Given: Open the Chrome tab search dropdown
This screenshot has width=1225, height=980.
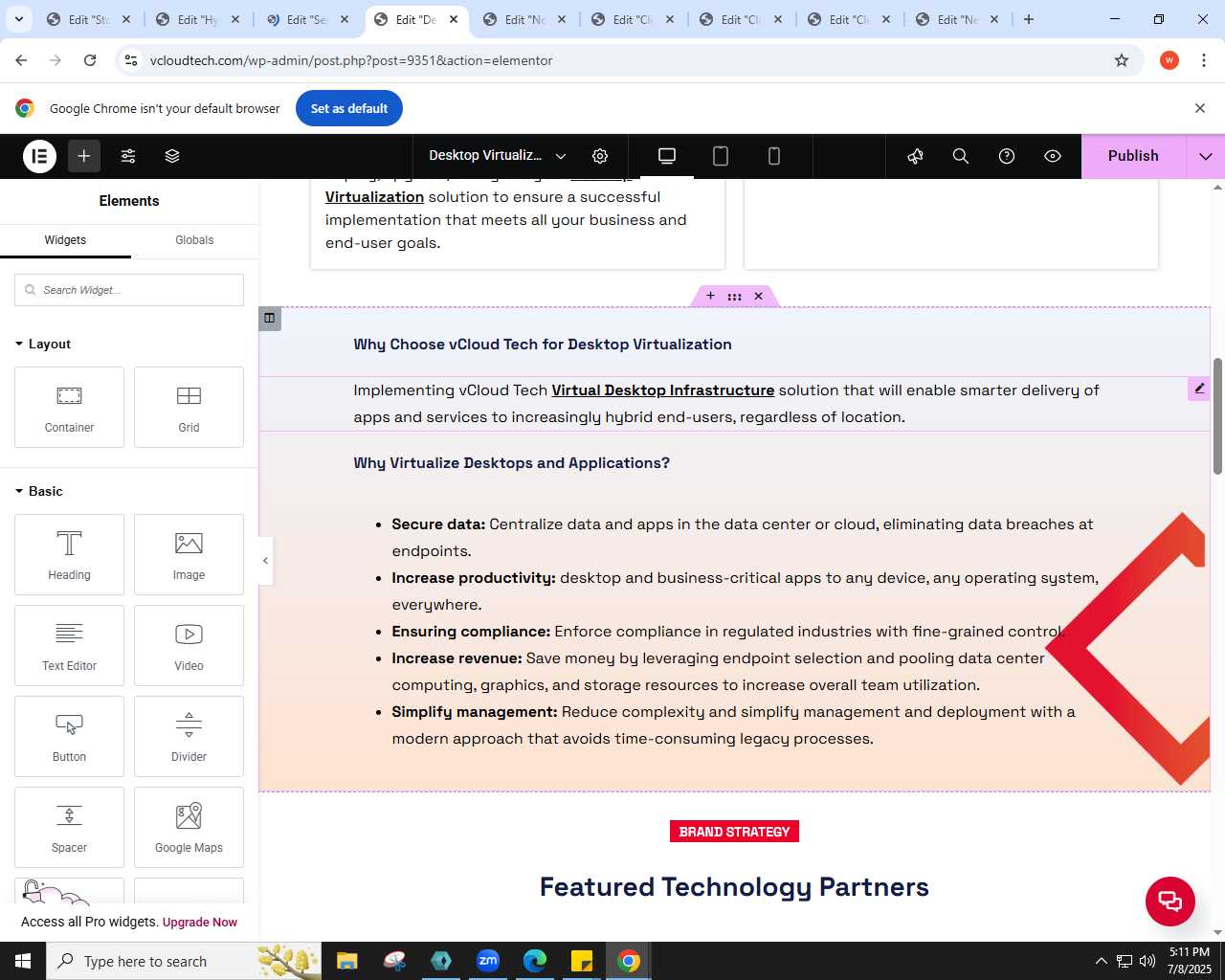Looking at the screenshot, I should [19, 19].
